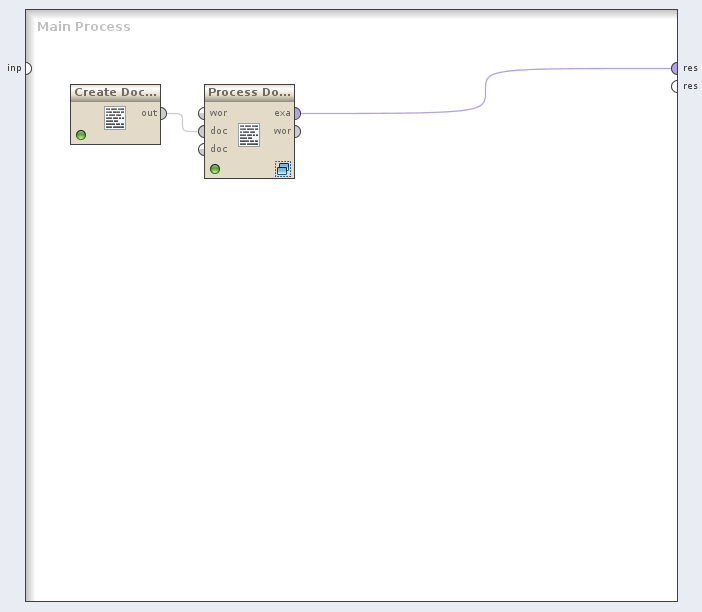
Task: Click the document icon in Create Document operator
Action: coord(115,118)
